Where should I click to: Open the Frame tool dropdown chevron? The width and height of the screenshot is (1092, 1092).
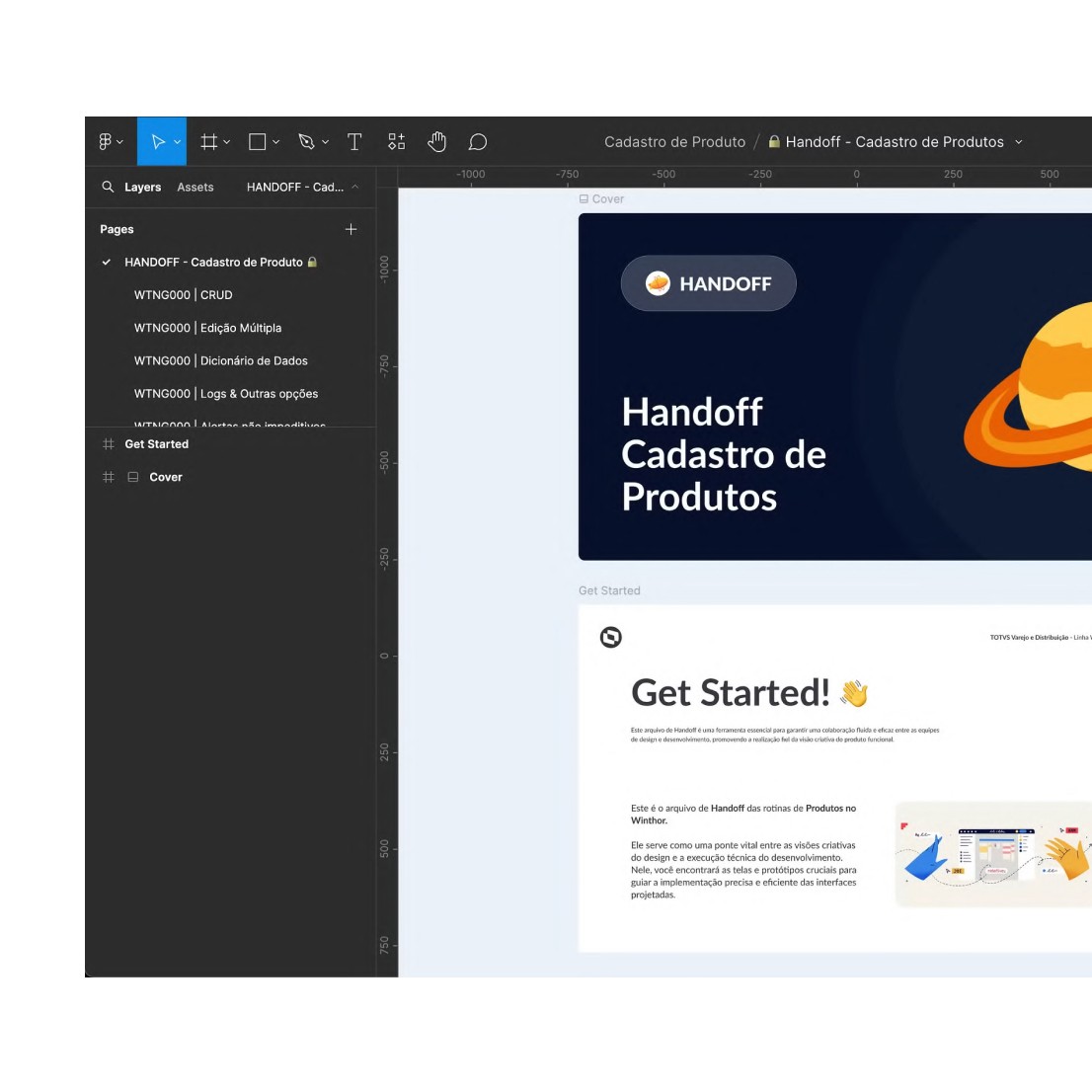coord(226,142)
